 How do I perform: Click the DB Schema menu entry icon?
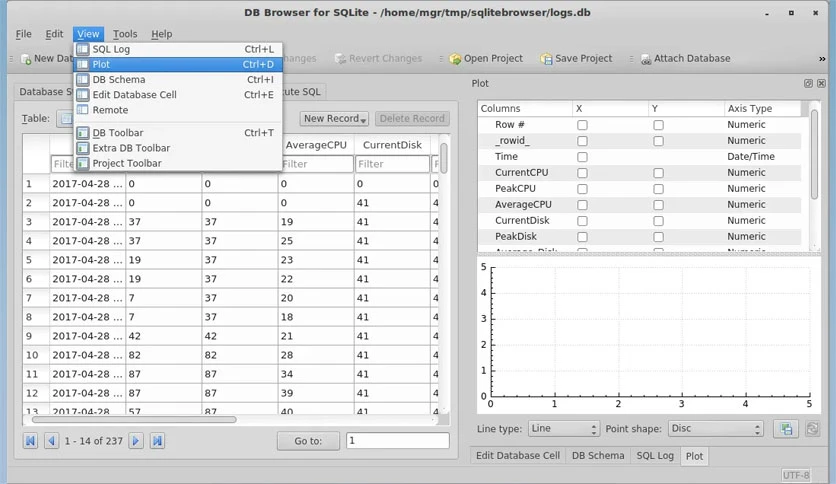(x=83, y=79)
